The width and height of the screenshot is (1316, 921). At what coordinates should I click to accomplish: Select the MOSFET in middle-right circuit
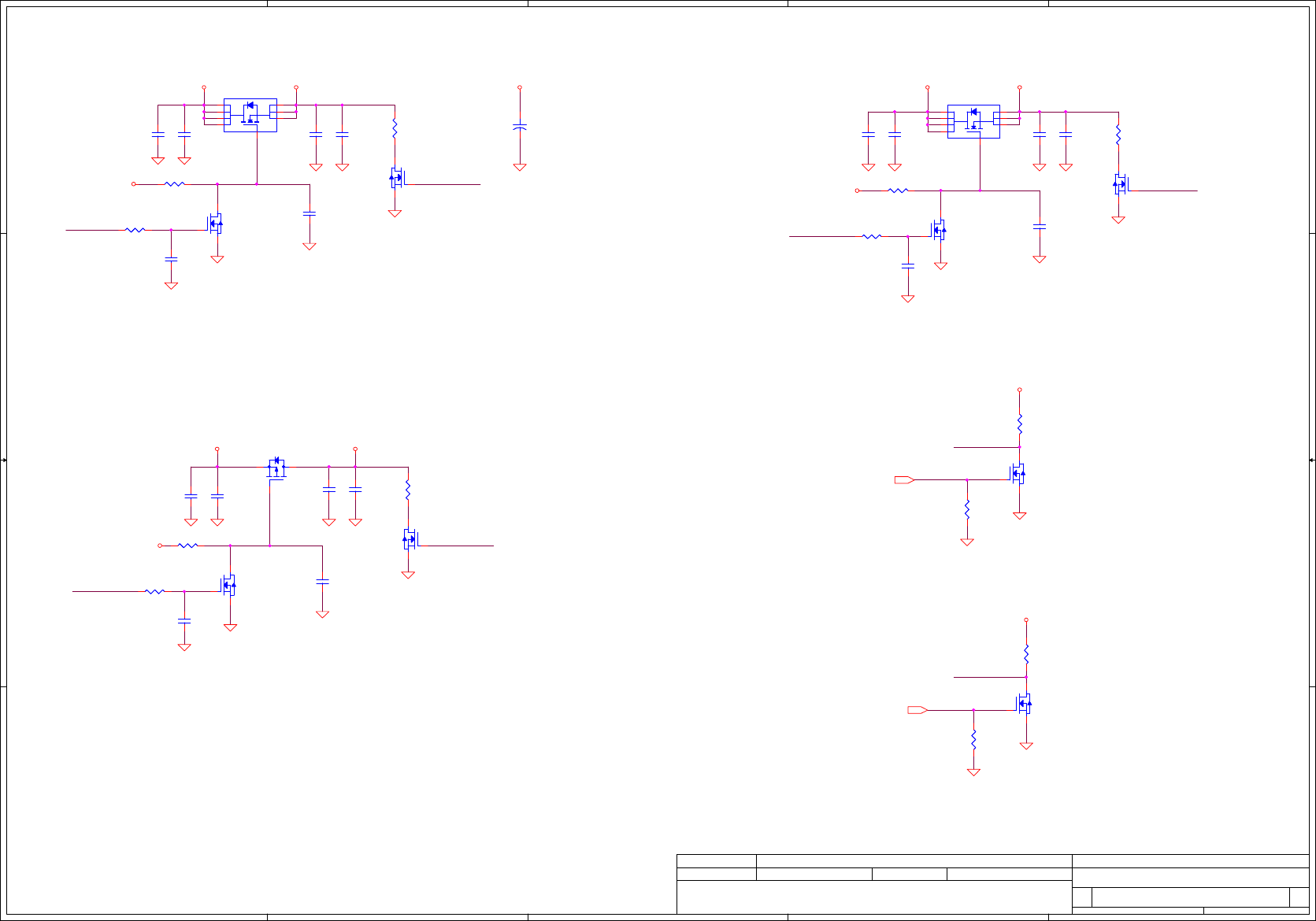1018,473
